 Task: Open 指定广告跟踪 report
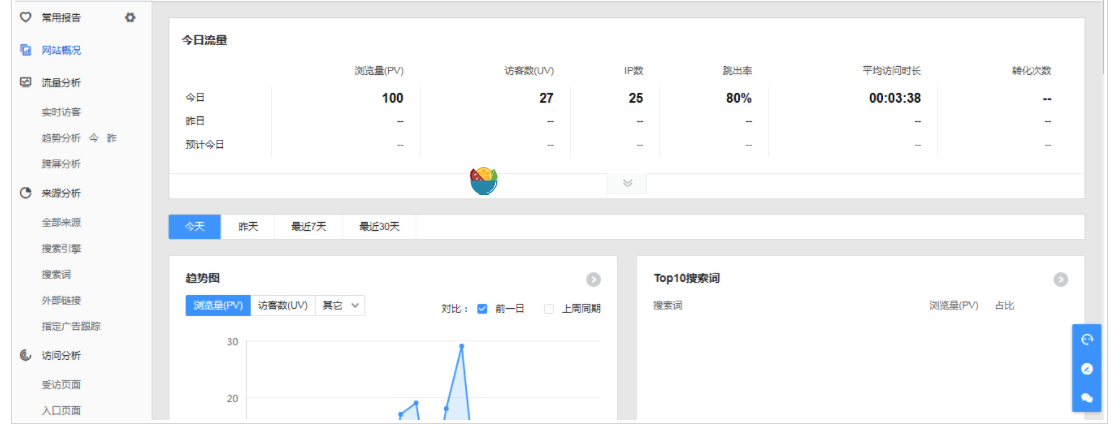[71, 326]
